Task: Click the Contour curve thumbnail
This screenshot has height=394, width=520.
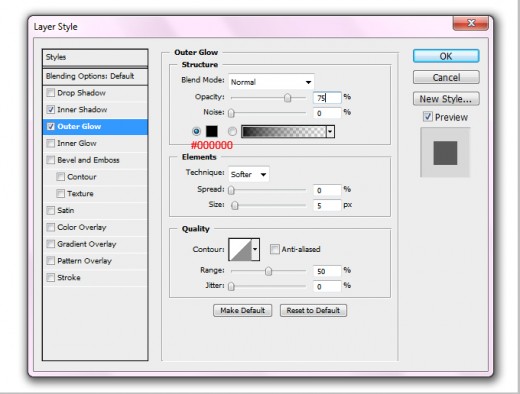Action: pos(240,249)
